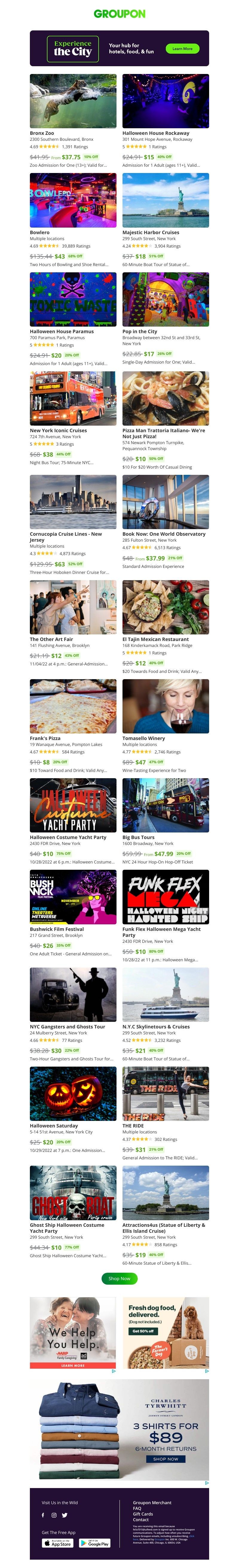Open Groupon's Twitter bird icon
239x1568 pixels.
65,1514
